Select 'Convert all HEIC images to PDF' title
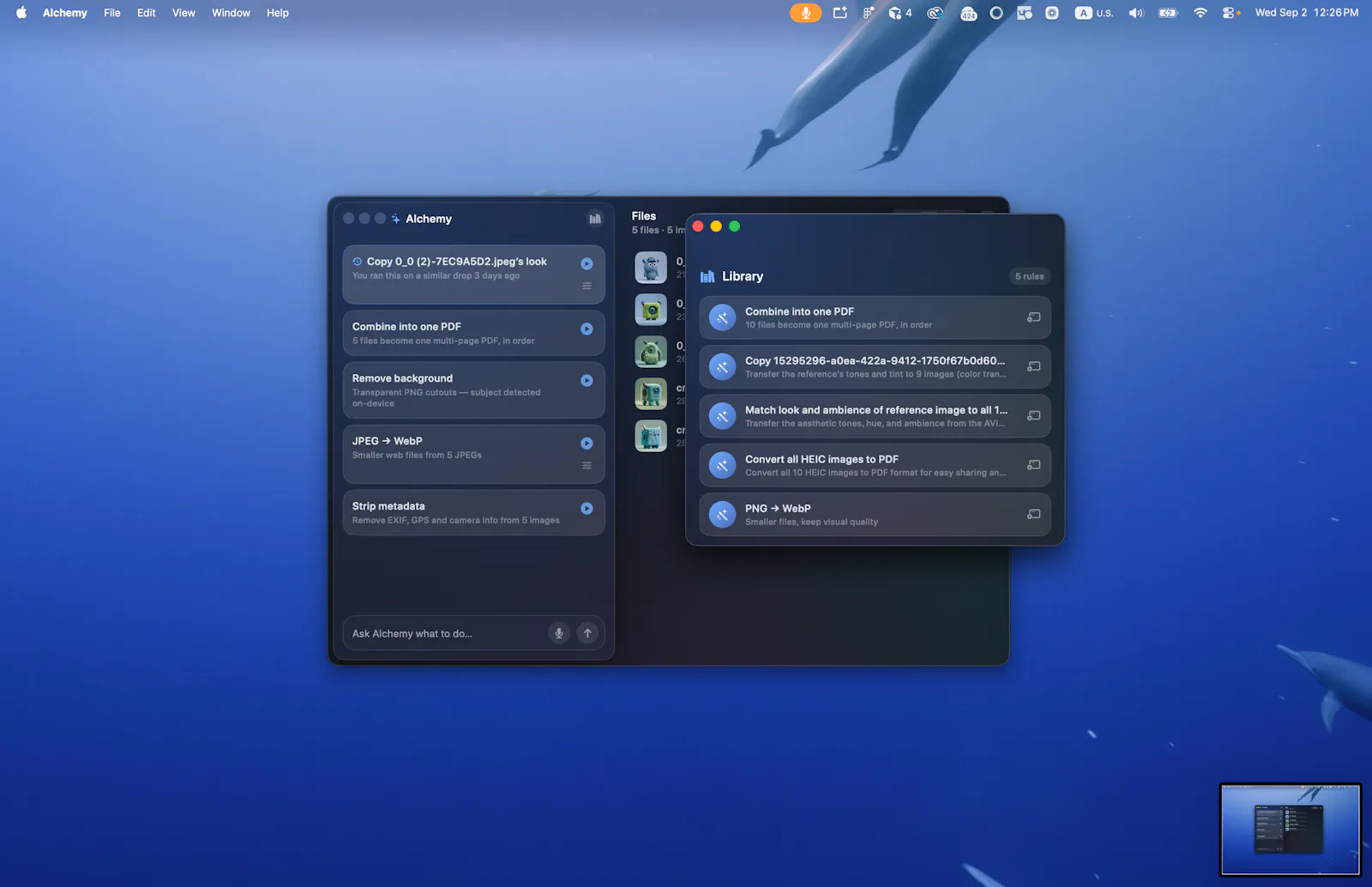The height and width of the screenshot is (887, 1372). point(821,459)
